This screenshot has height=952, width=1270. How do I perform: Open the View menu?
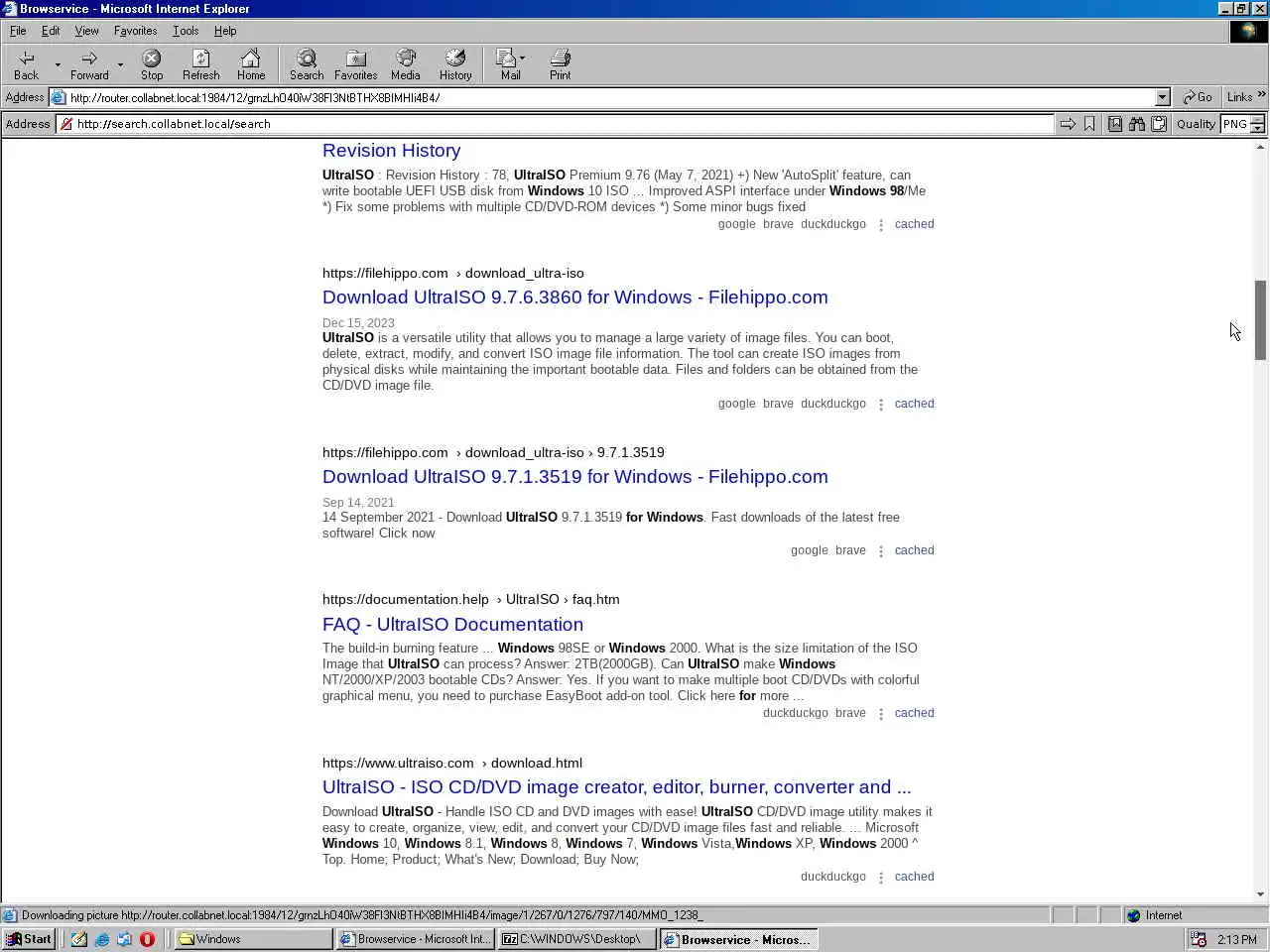(x=86, y=31)
